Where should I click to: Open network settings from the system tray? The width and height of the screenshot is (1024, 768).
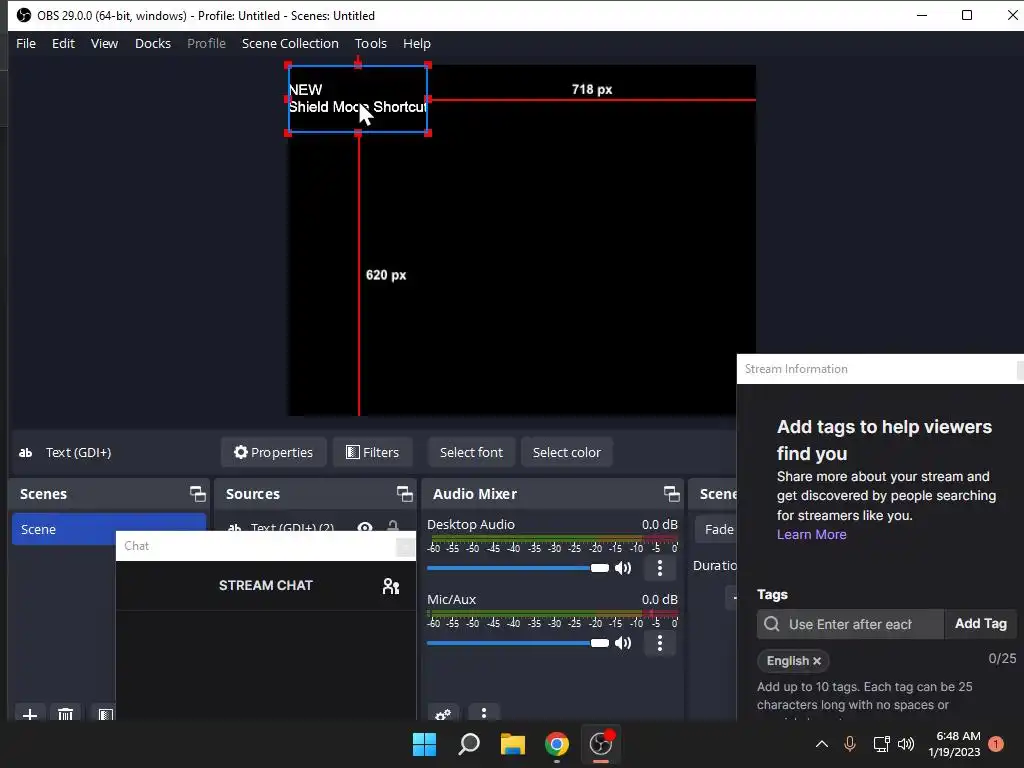(881, 744)
